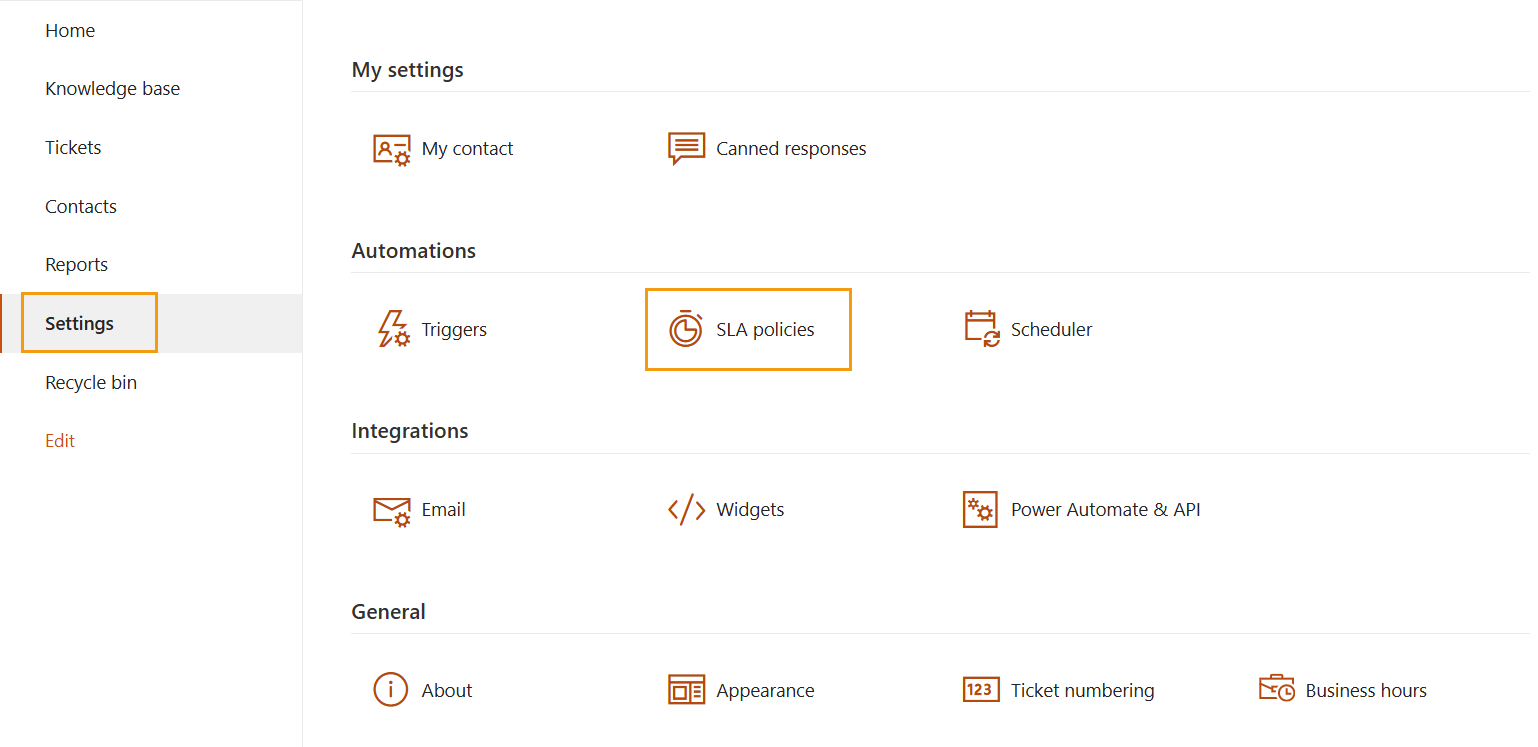The image size is (1538, 747).
Task: Open Knowledge base from the sidebar
Action: [112, 89]
